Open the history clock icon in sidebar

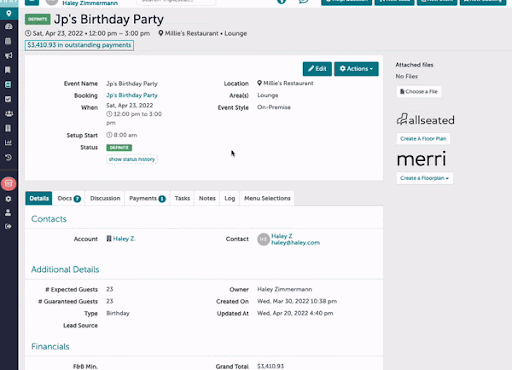coord(8,157)
